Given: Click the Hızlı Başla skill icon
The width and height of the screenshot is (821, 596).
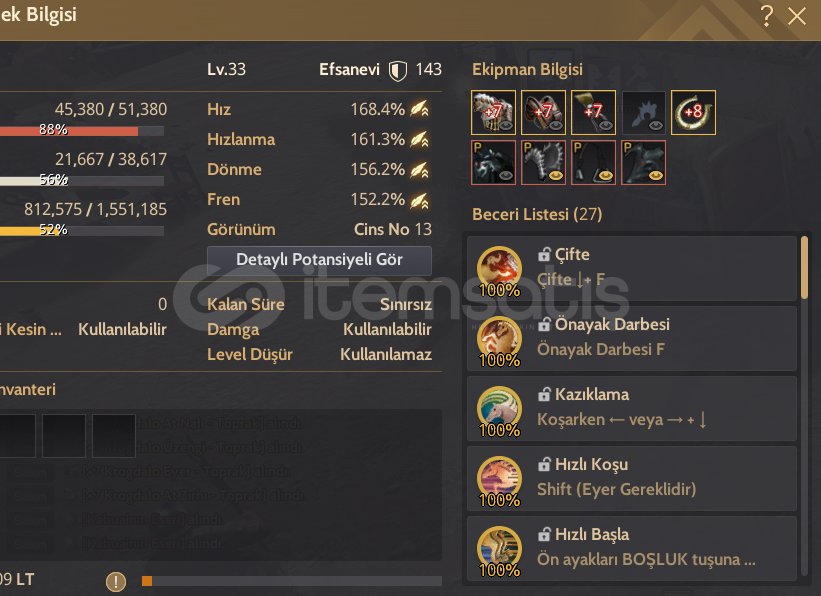Looking at the screenshot, I should [x=499, y=548].
